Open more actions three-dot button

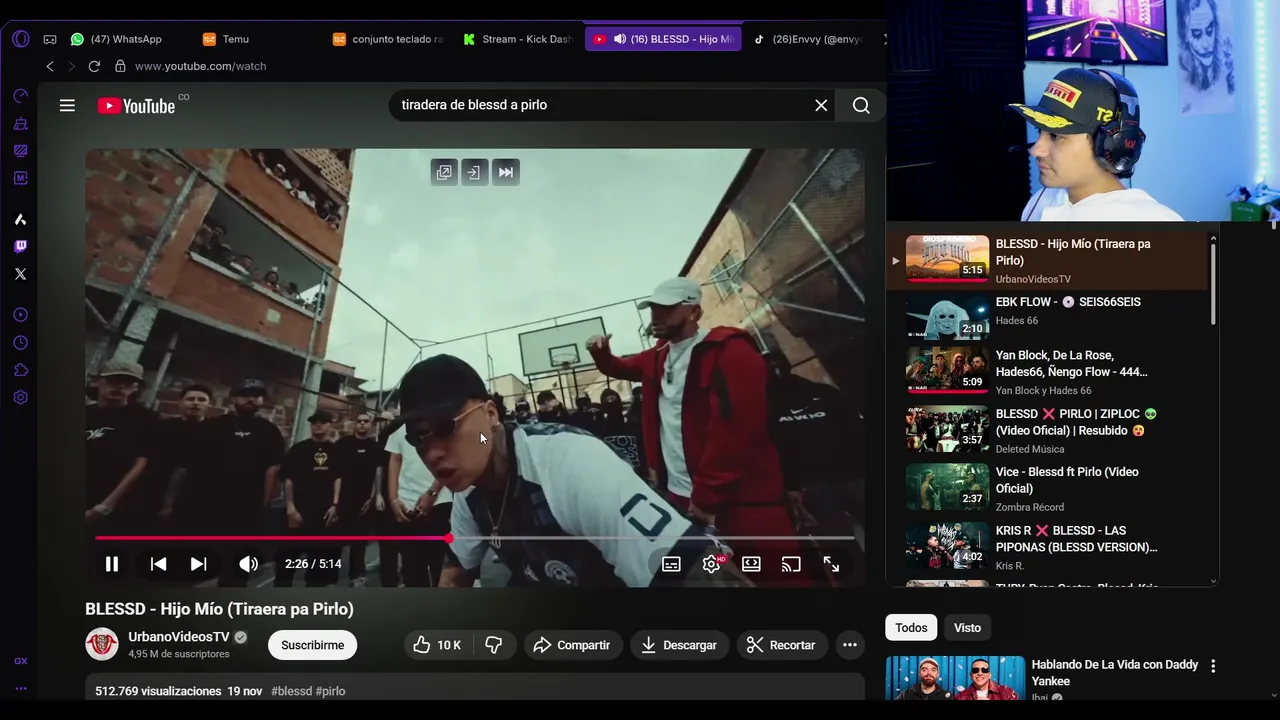(849, 645)
